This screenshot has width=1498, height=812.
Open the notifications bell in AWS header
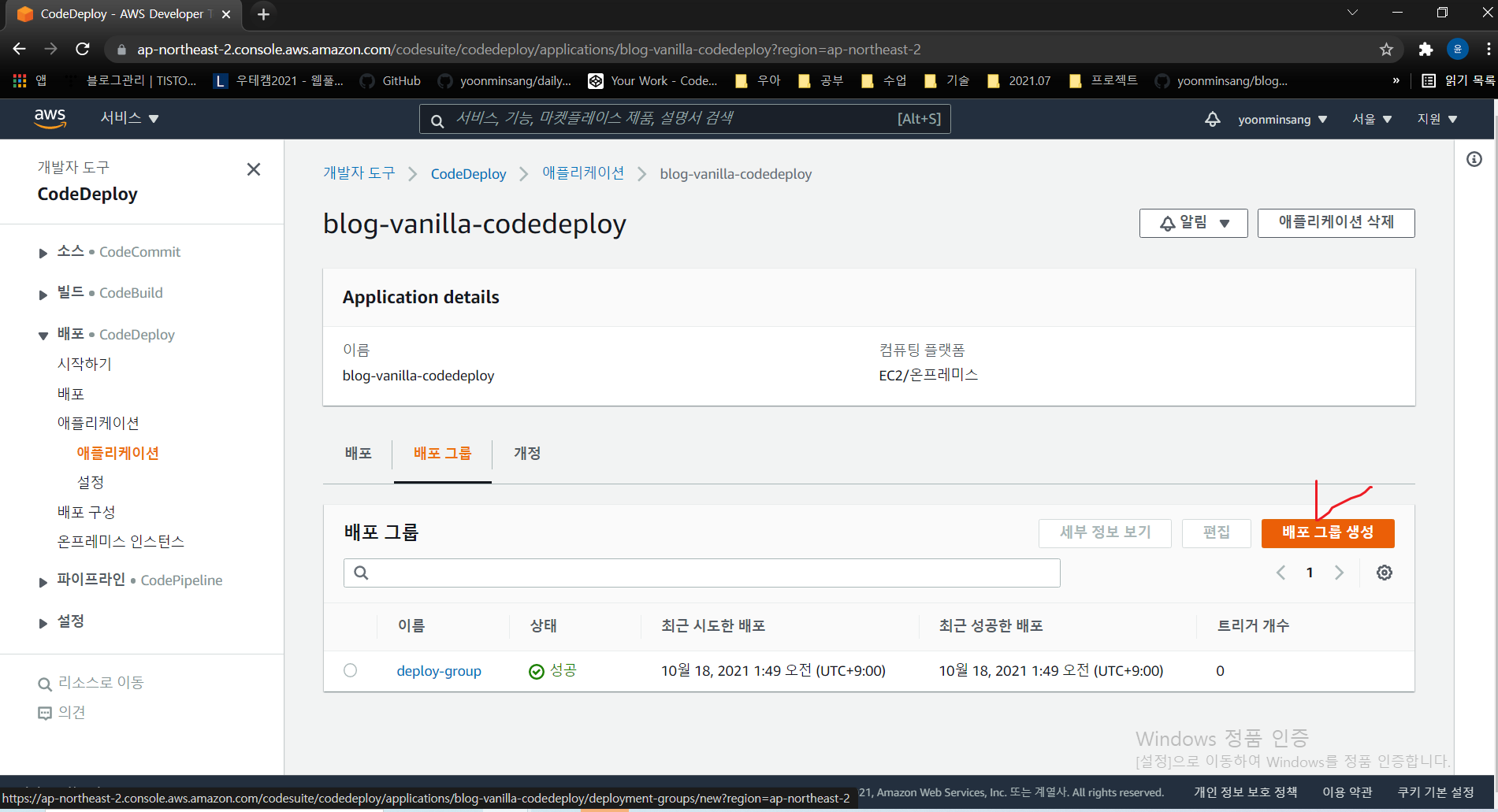1213,119
